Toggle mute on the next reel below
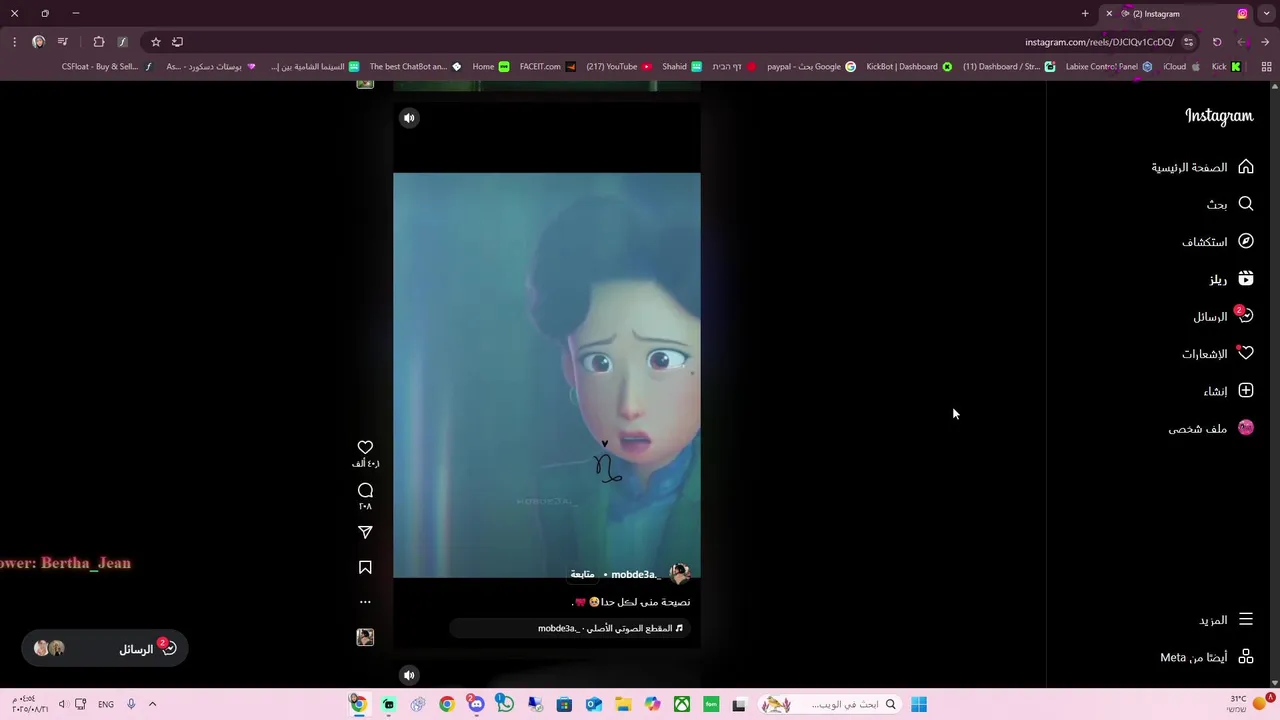This screenshot has height=720, width=1280. pos(409,675)
